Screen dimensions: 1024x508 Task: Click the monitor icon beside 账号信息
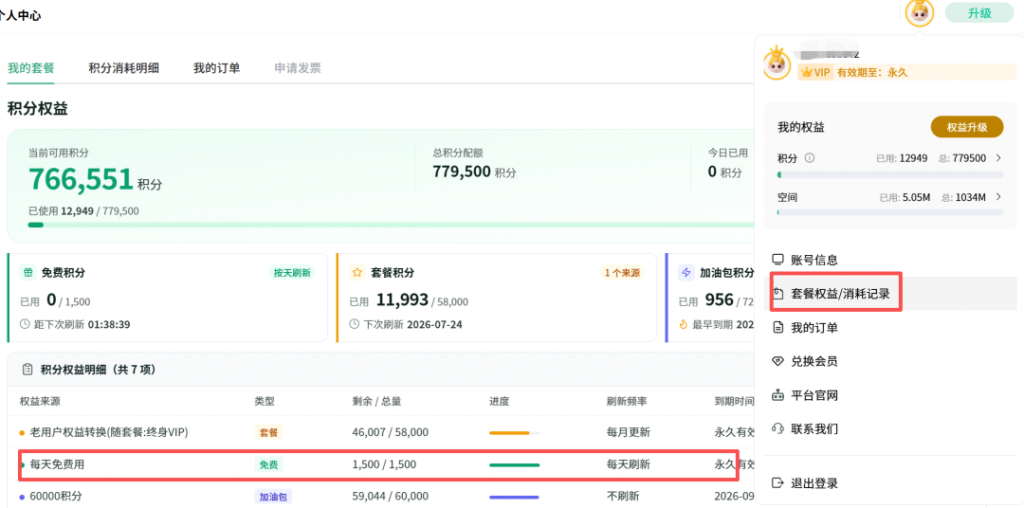[x=778, y=259]
